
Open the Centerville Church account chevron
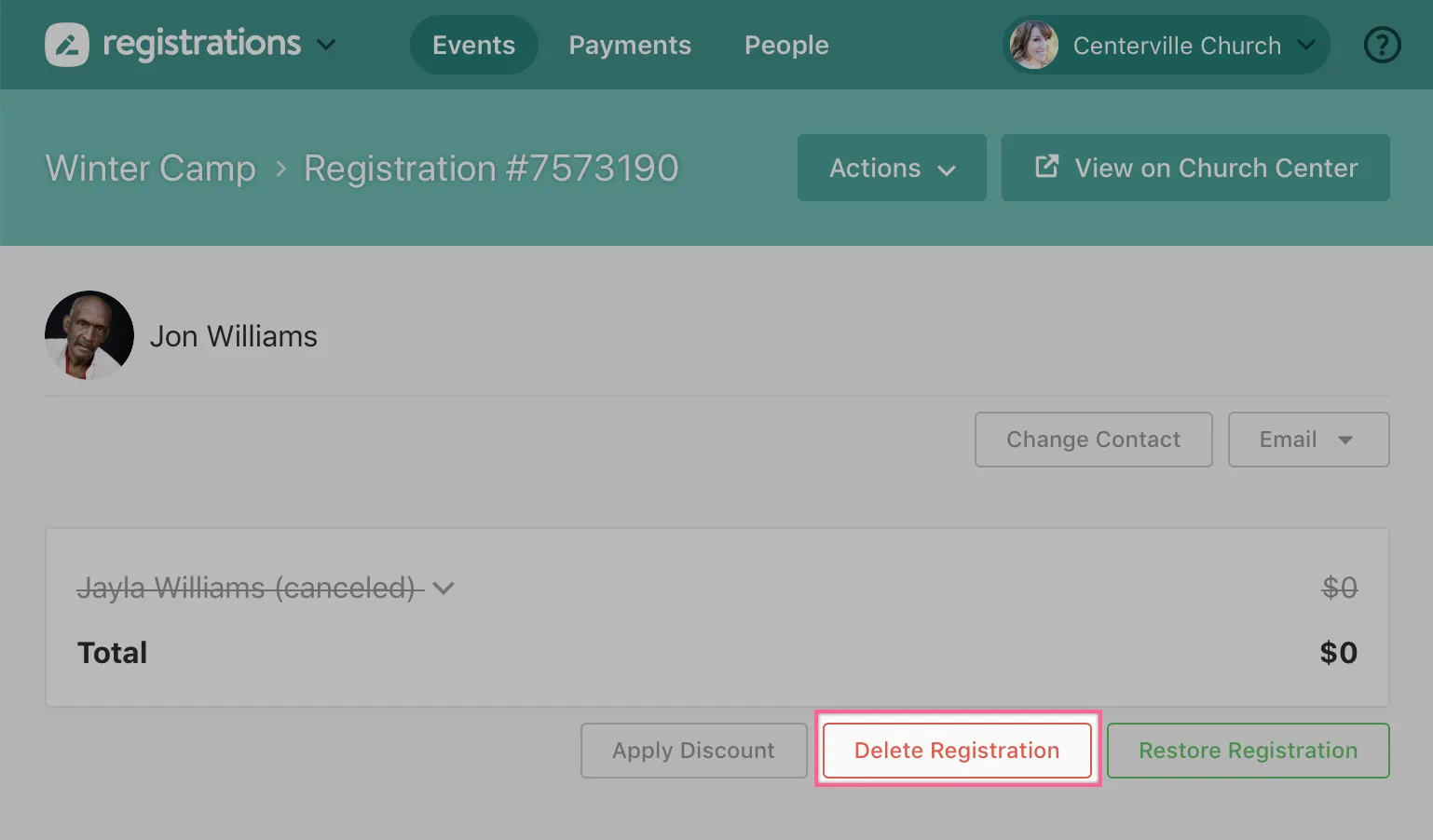[1306, 45]
